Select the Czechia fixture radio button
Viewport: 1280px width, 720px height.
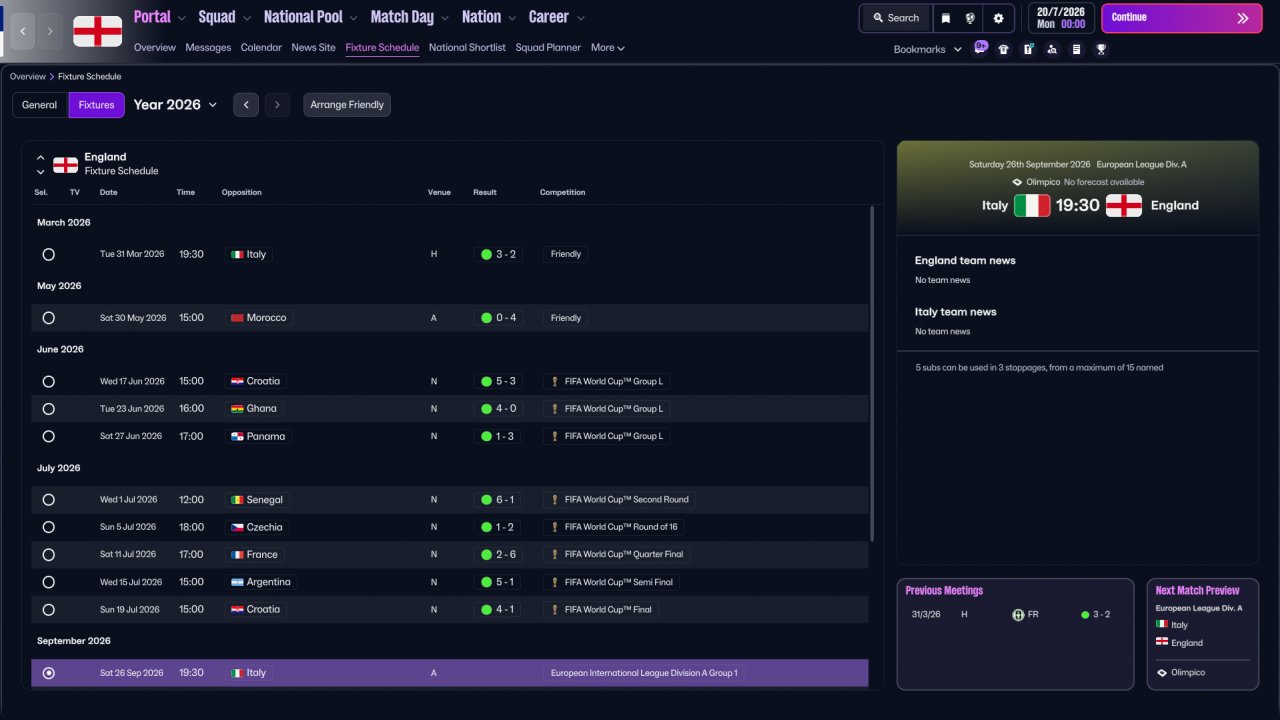[48, 527]
